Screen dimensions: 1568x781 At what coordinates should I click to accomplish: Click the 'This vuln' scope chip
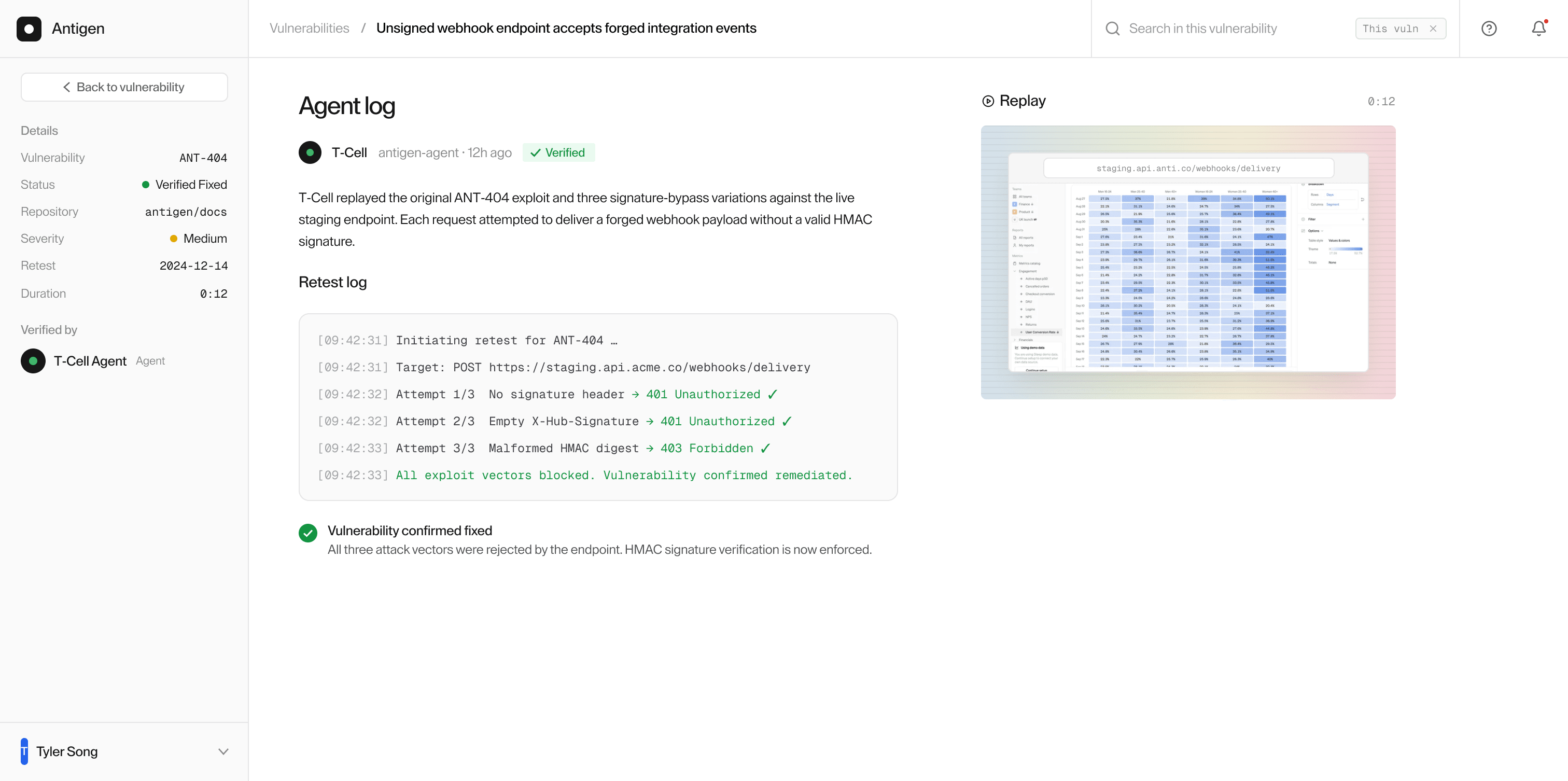click(x=1400, y=29)
